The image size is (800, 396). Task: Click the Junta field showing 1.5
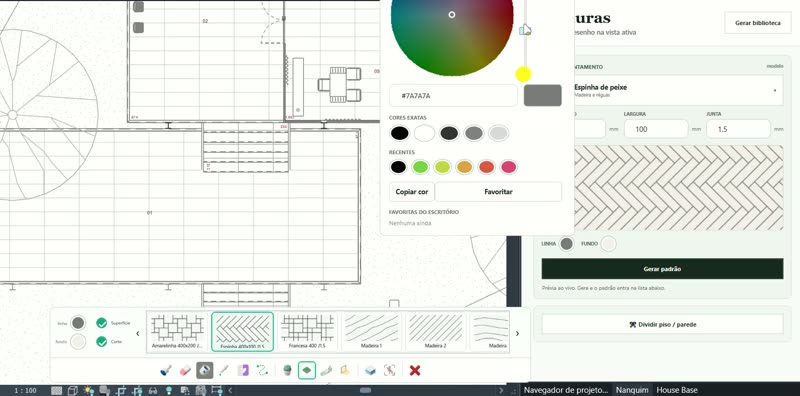738,129
